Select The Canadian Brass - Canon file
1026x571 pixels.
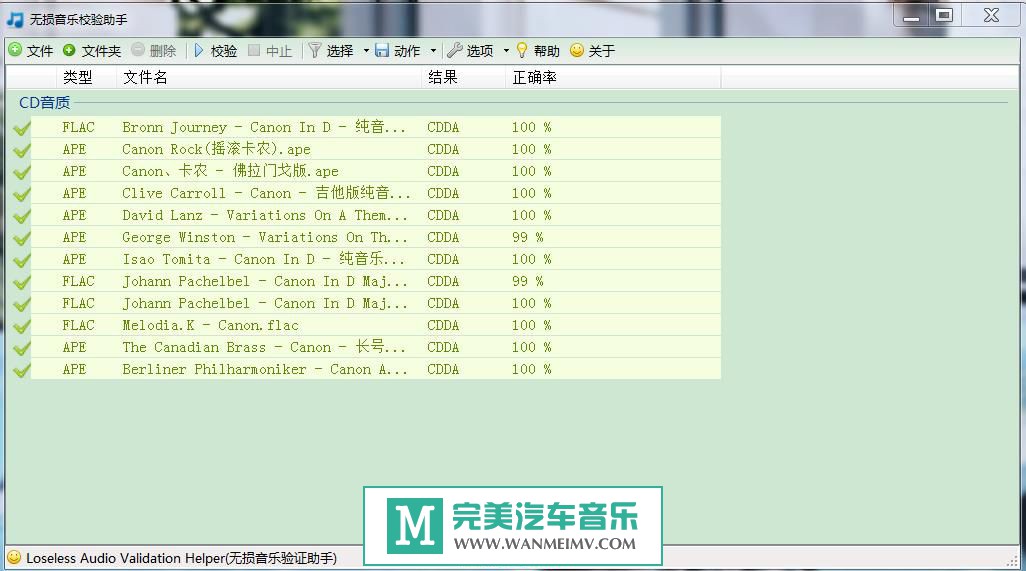pyautogui.click(x=264, y=347)
